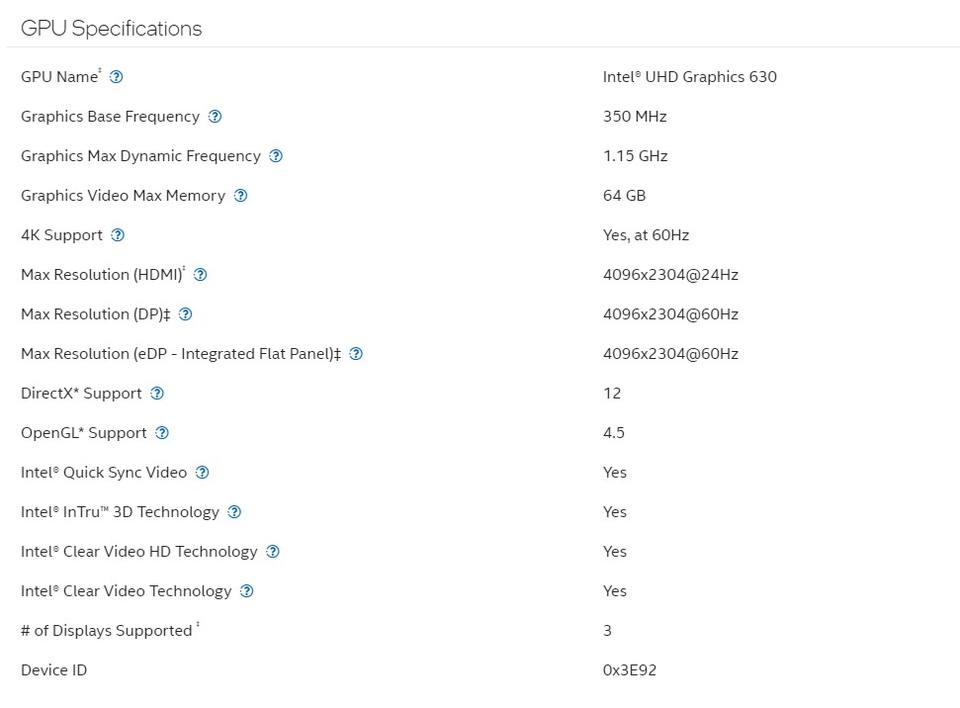Open help for OpenGL Support
Screen dimensions: 960x708
pos(162,433)
